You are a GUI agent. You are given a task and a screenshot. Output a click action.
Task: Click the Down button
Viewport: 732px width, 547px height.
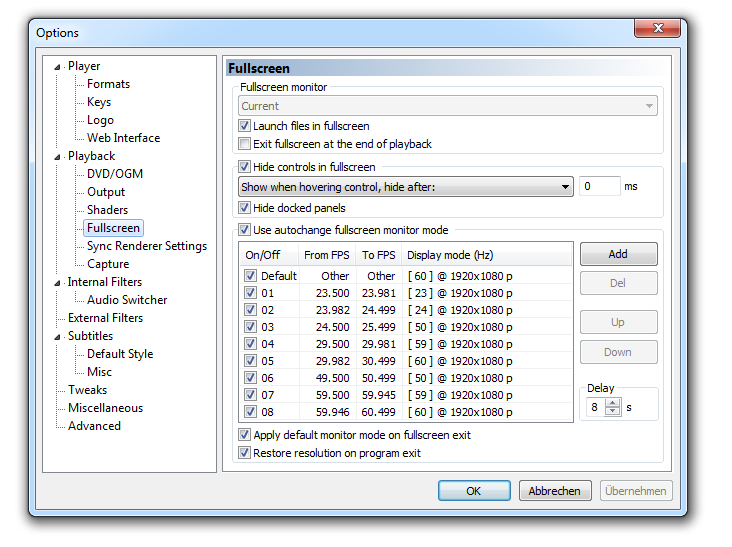(x=619, y=352)
